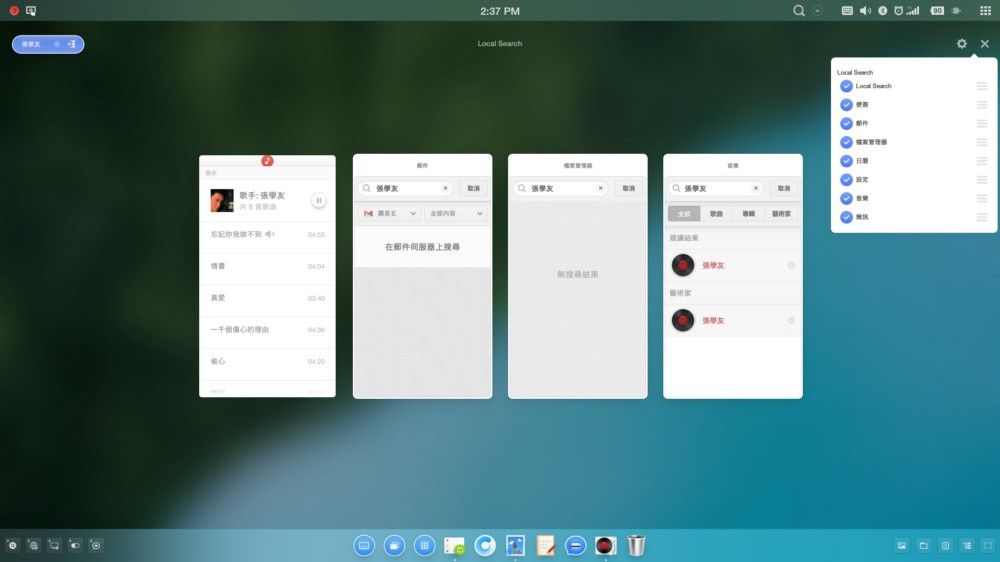The image size is (1000, 562).
Task: Open the app grid icon in top-right corner
Action: click(x=984, y=11)
